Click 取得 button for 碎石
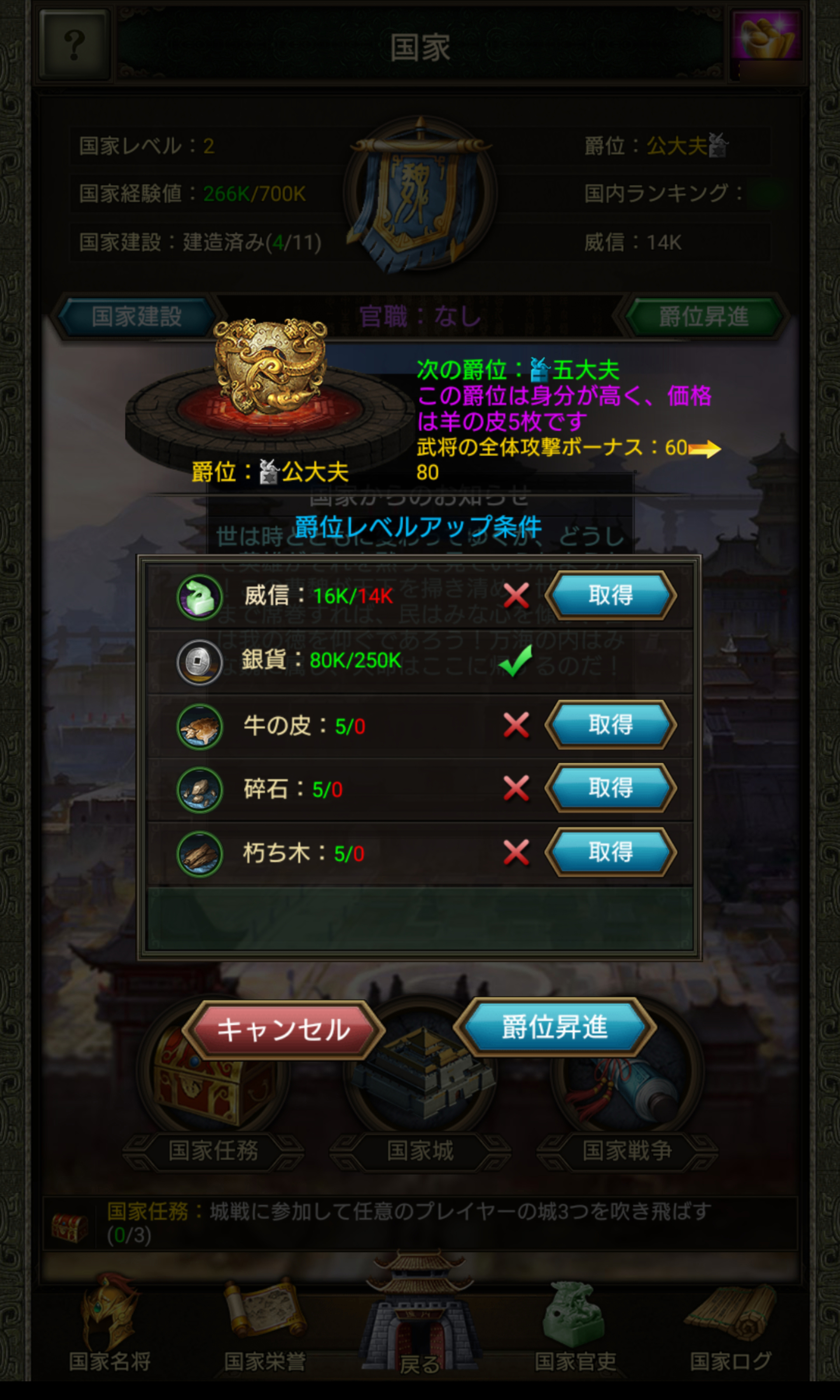 pos(611,788)
